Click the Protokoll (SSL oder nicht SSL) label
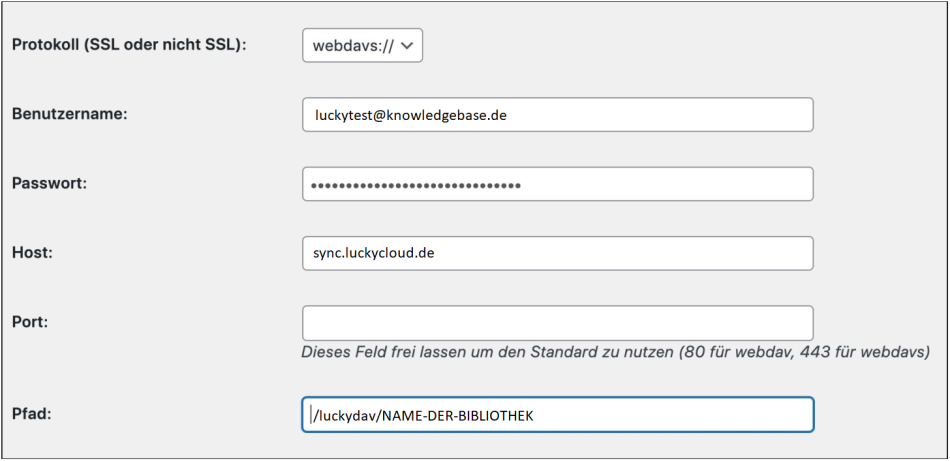 pos(130,45)
